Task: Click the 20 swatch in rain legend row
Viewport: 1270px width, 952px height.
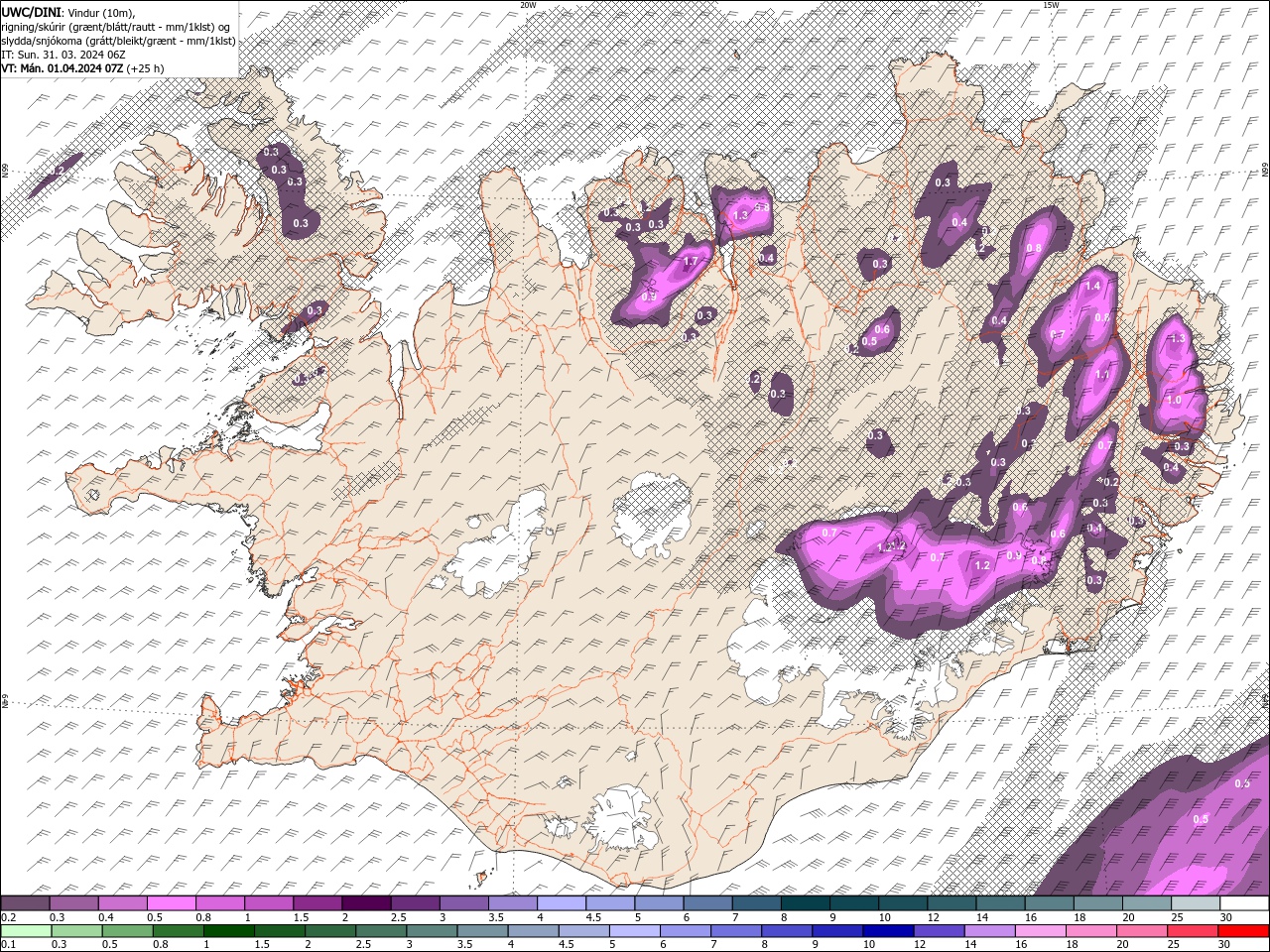Action: point(1143,931)
